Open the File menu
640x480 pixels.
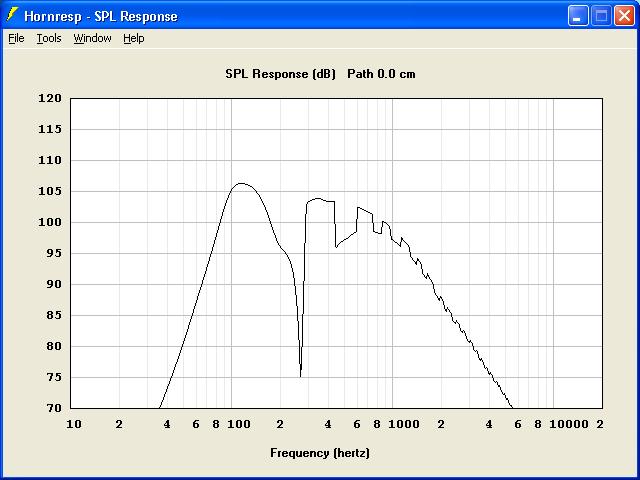(x=16, y=38)
